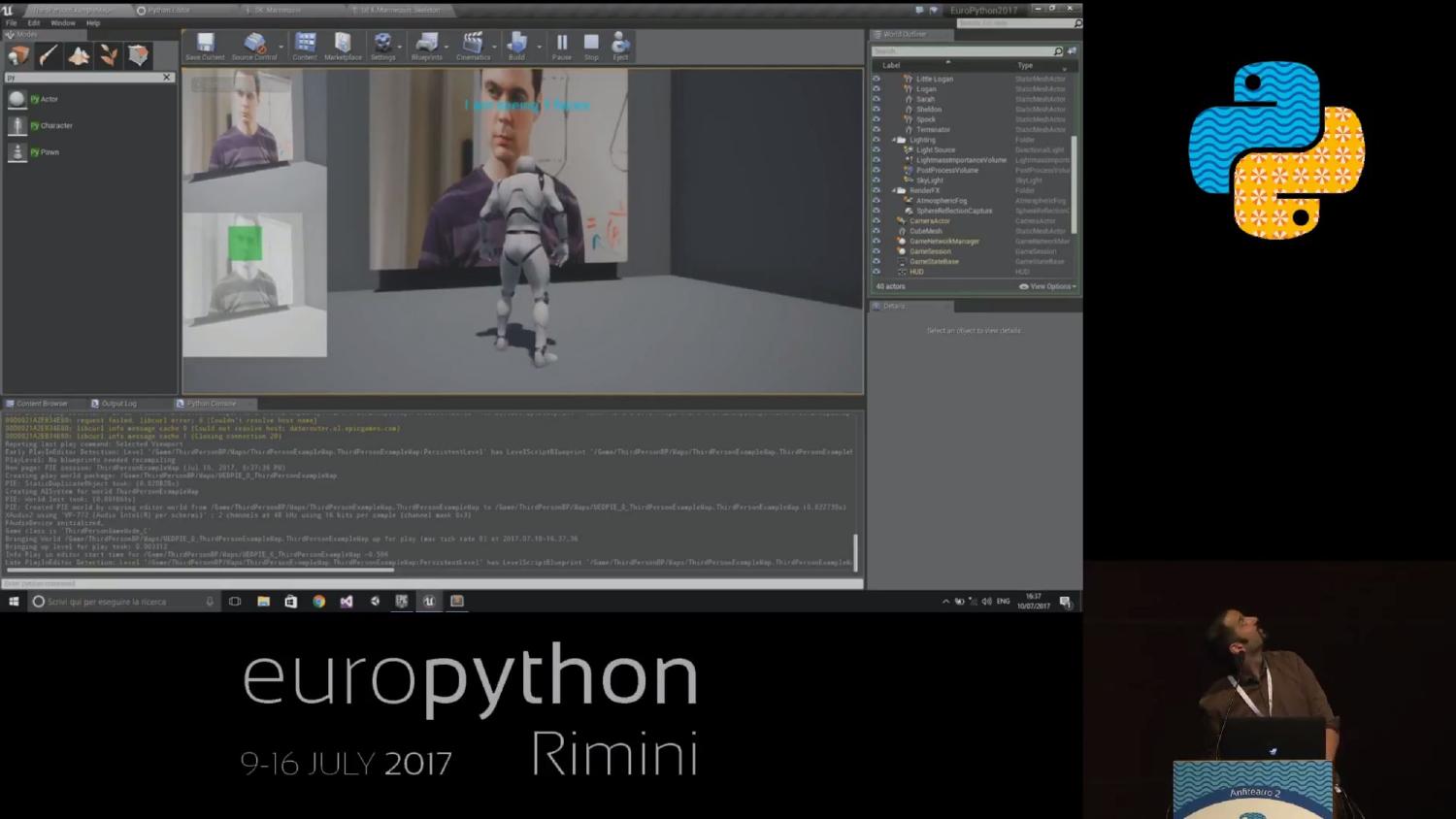Screen dimensions: 1456x819
Task: Show hidden system tray icons
Action: (x=945, y=602)
